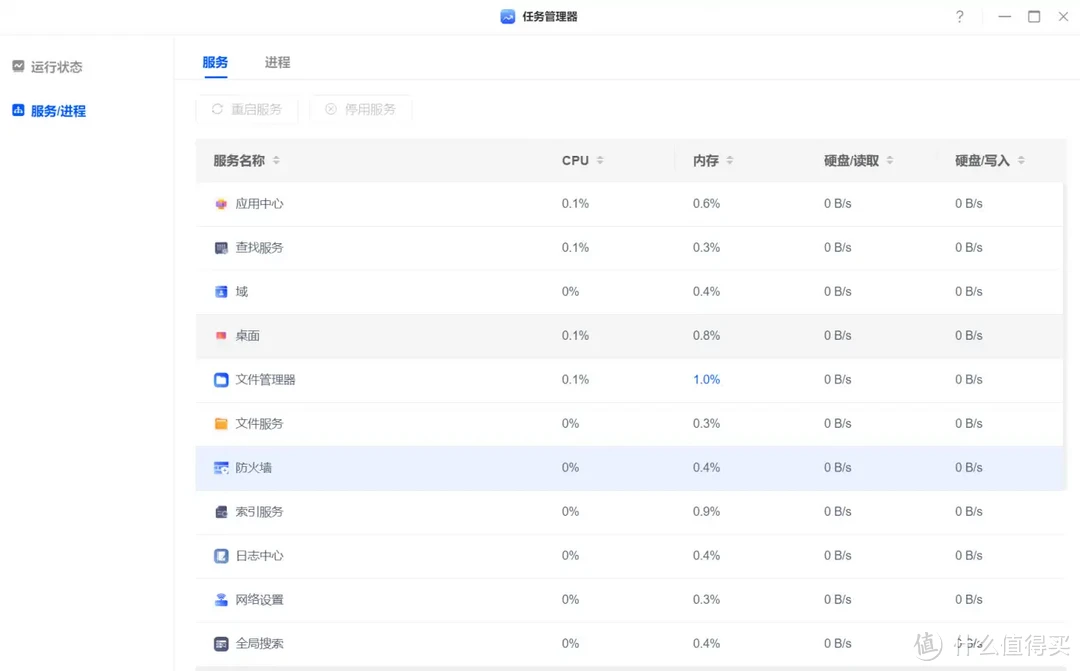Viewport: 1080px width, 671px height.
Task: Toggle CPU column sorting order
Action: 602,159
